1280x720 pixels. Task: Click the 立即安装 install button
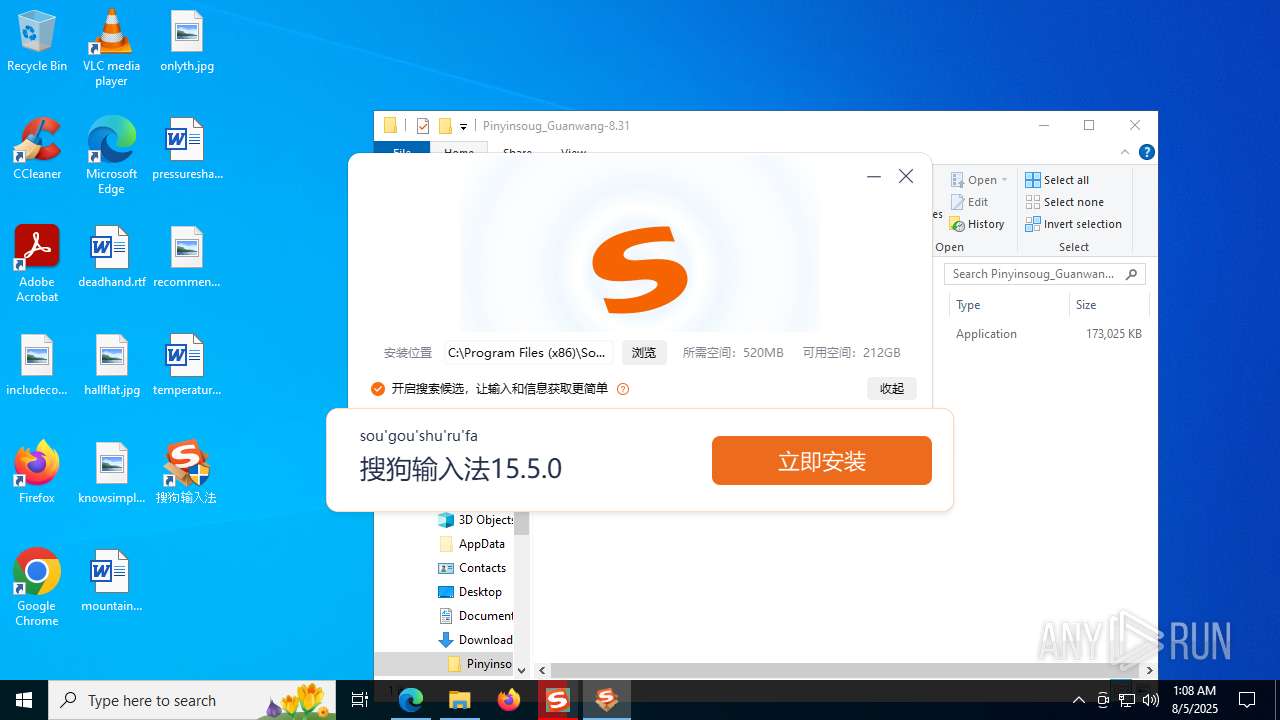click(822, 461)
